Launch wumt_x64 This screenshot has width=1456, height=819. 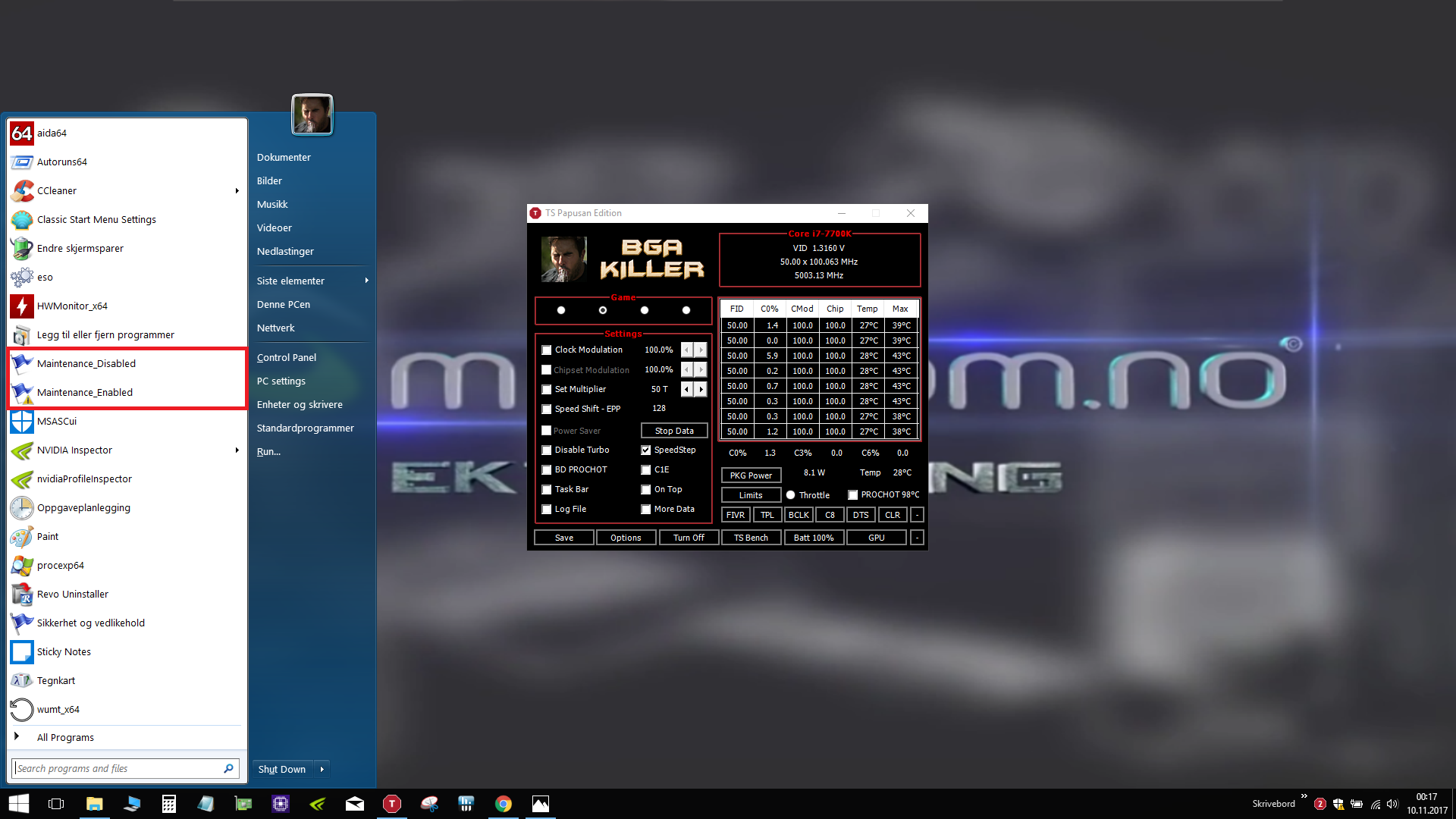point(127,709)
